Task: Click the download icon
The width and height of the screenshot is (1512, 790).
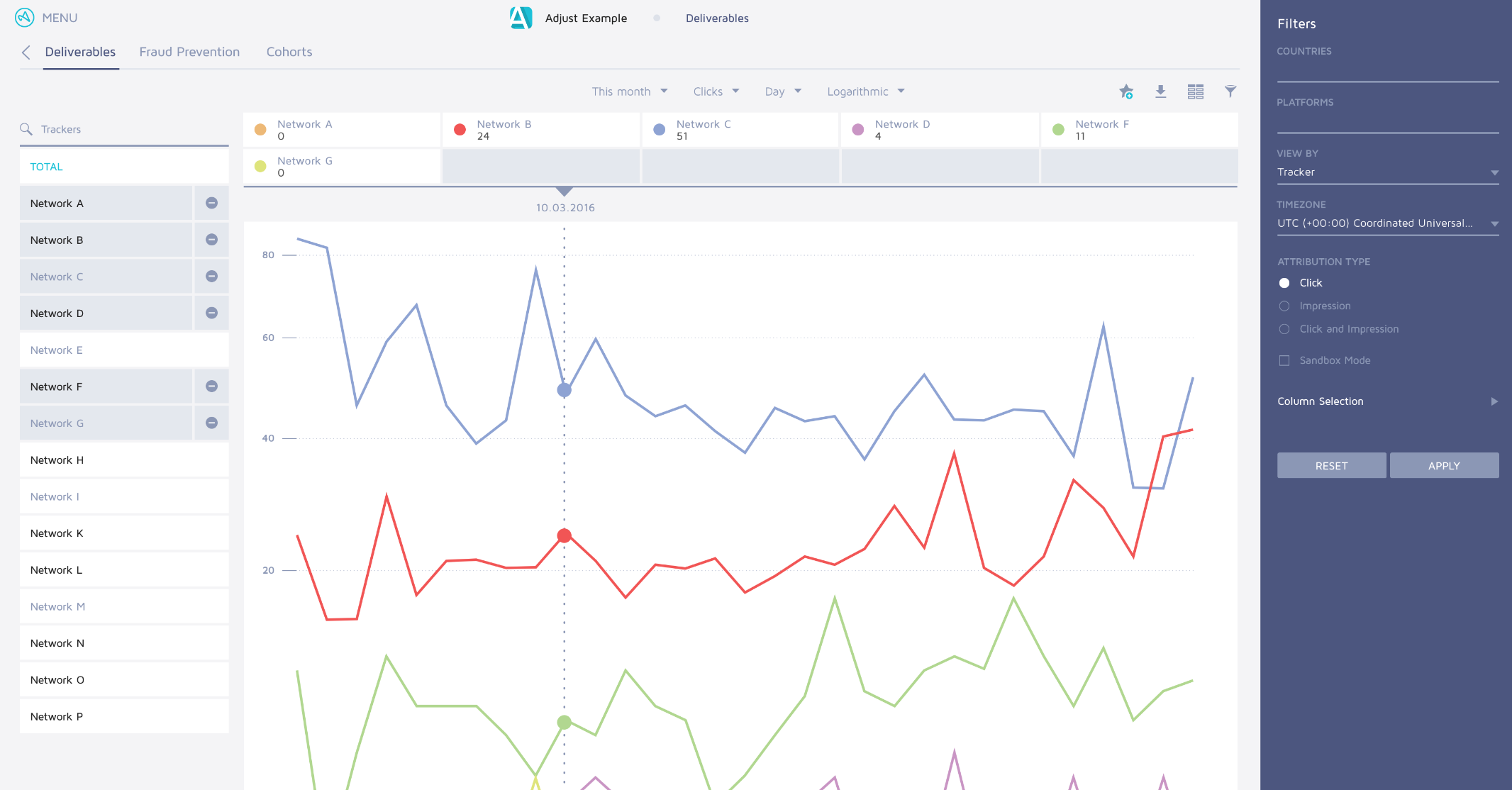Action: click(1160, 91)
